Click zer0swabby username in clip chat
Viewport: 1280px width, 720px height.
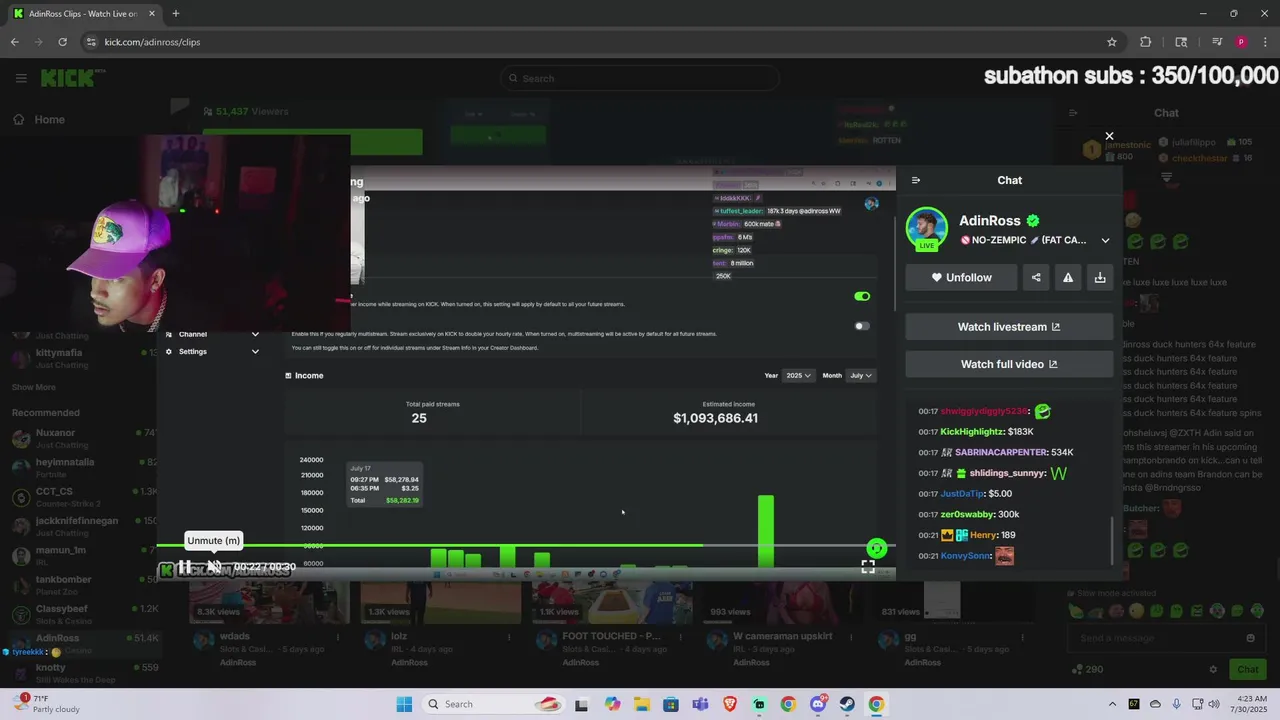[967, 514]
